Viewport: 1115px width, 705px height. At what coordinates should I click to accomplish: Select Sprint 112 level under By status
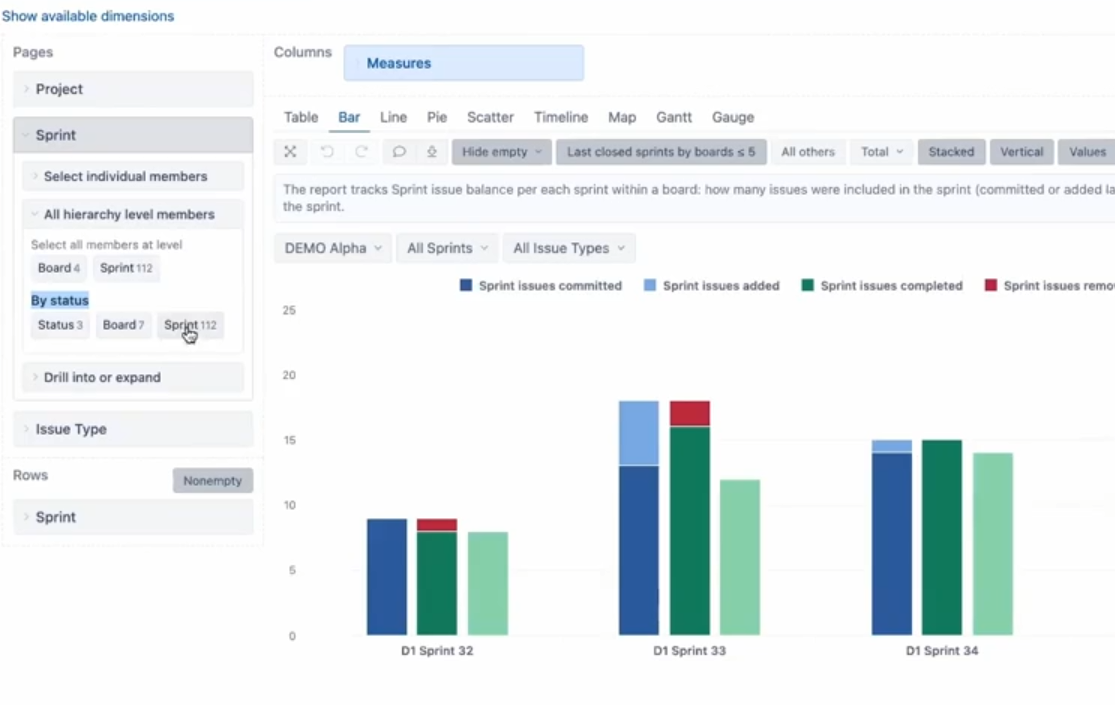(x=190, y=325)
